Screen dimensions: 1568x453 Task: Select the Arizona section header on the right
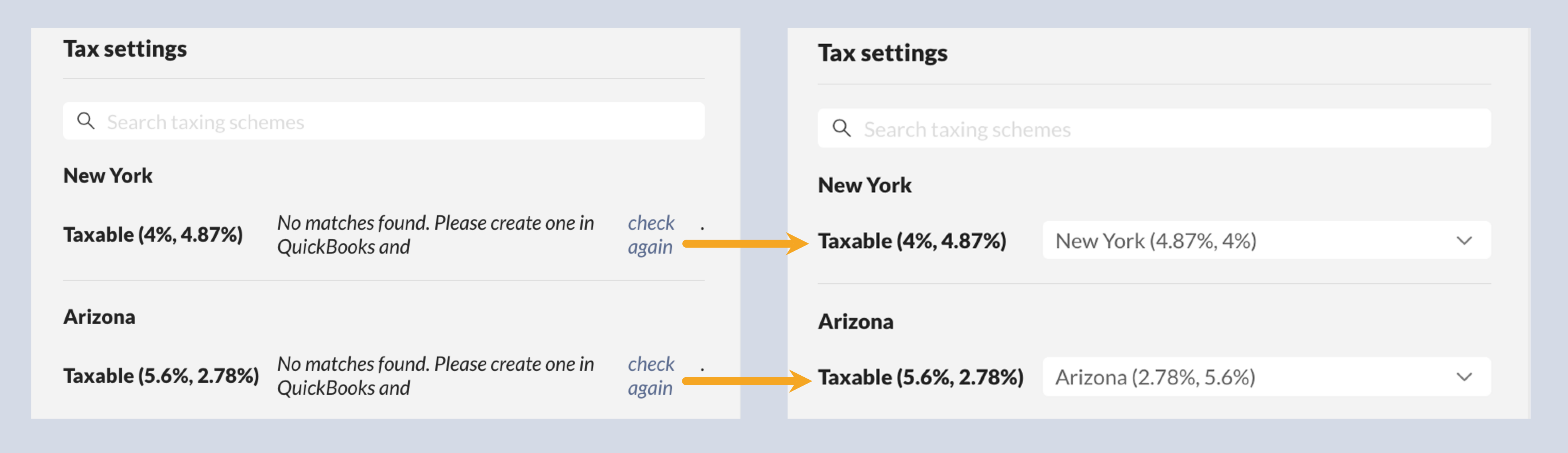pyautogui.click(x=855, y=321)
